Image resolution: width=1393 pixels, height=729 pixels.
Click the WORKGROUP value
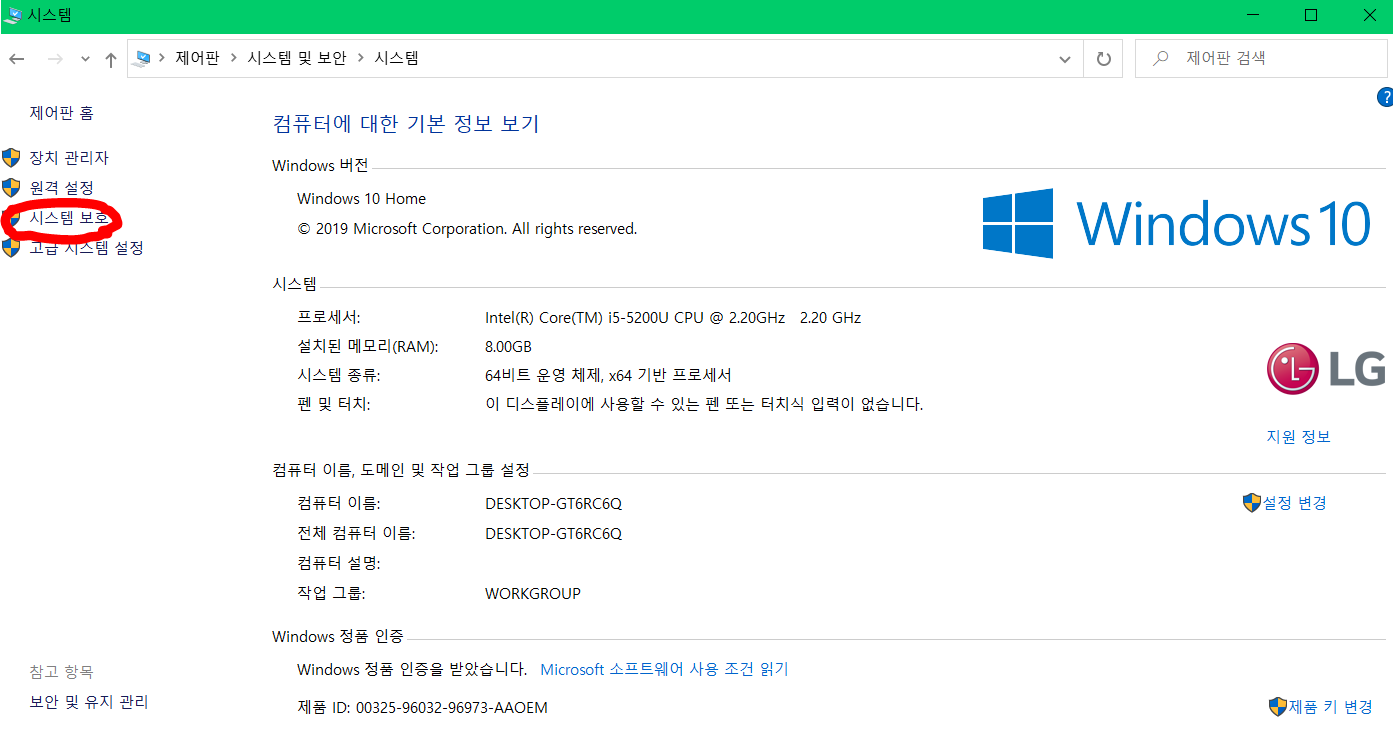(x=533, y=593)
